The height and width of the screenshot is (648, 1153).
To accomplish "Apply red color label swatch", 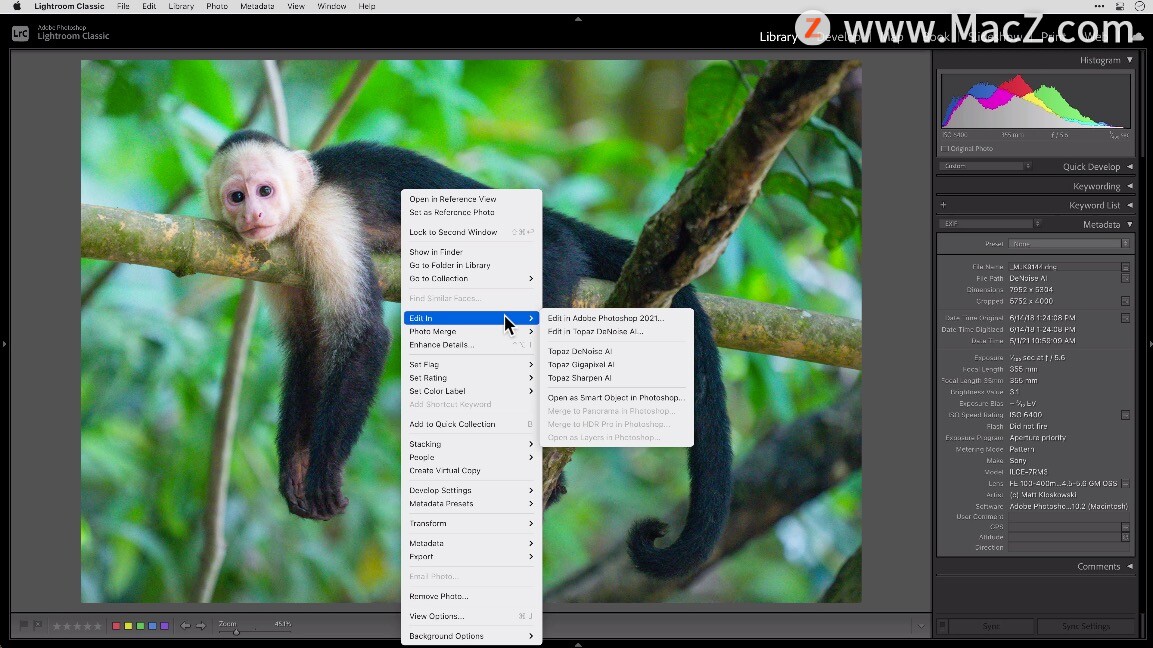I will coord(116,626).
